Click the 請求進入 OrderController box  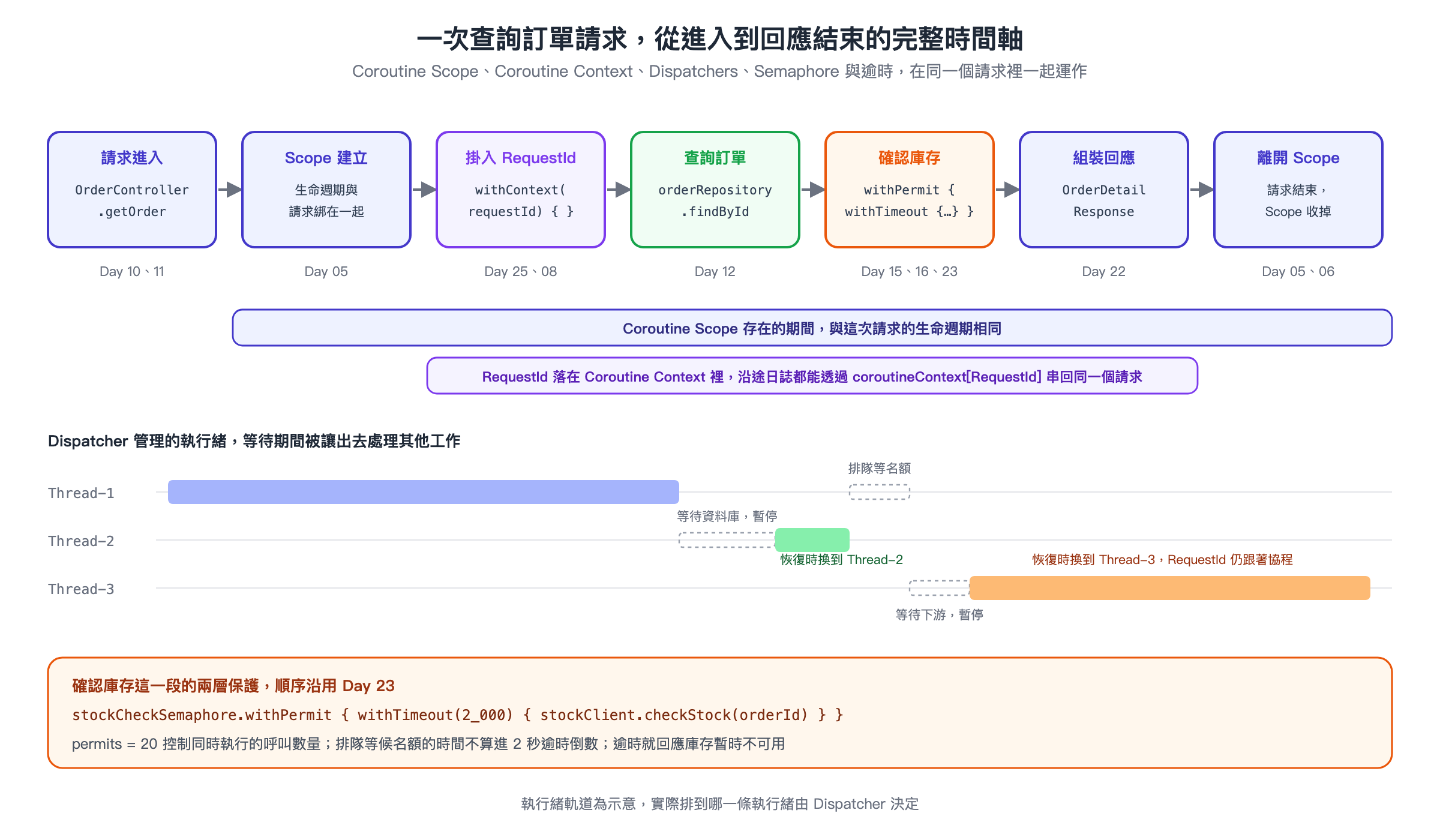[132, 190]
